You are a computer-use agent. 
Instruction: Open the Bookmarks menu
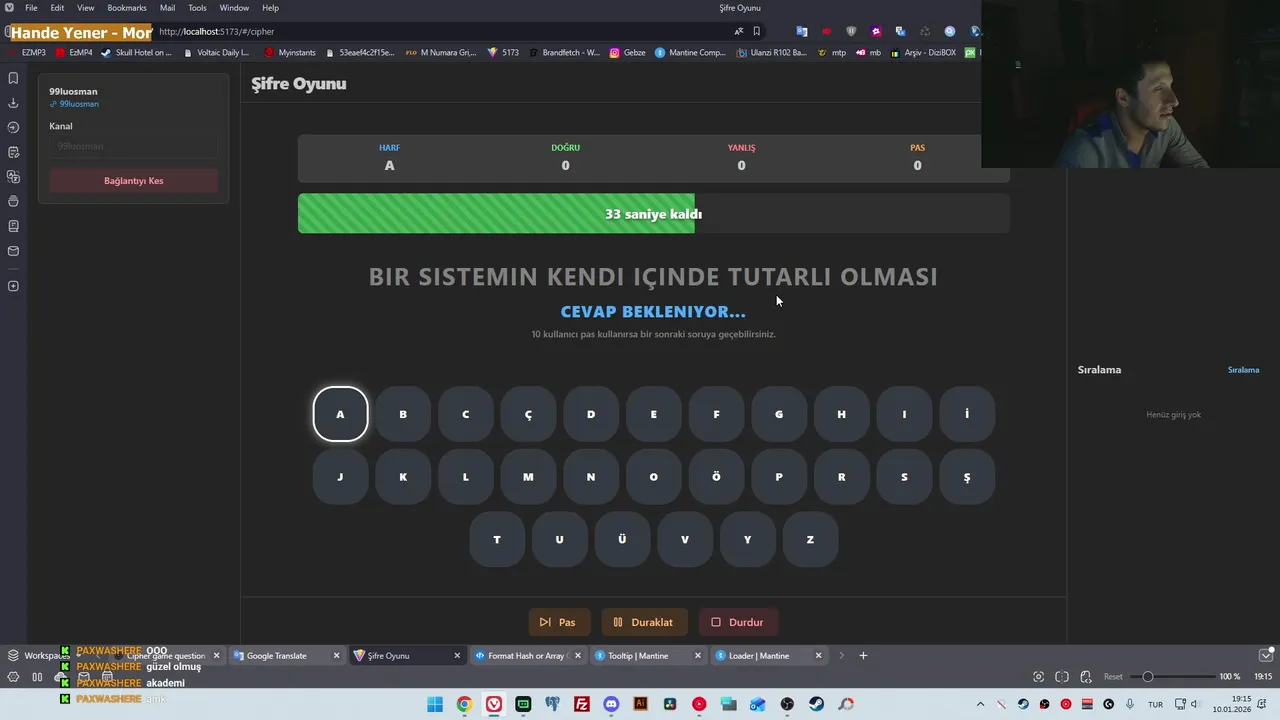127,8
